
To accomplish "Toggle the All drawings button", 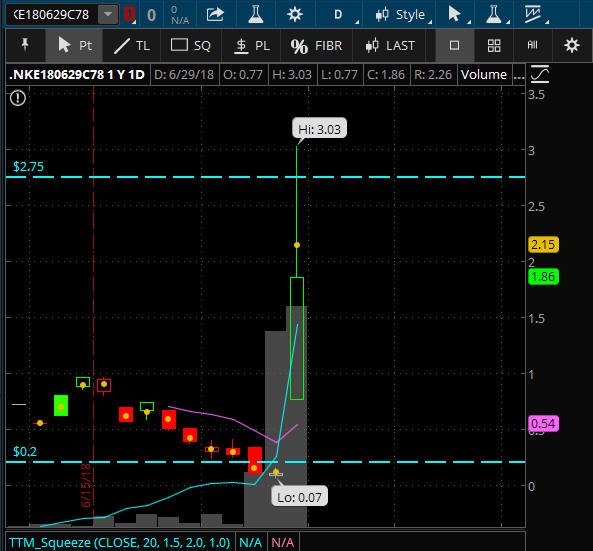I will pyautogui.click(x=532, y=46).
